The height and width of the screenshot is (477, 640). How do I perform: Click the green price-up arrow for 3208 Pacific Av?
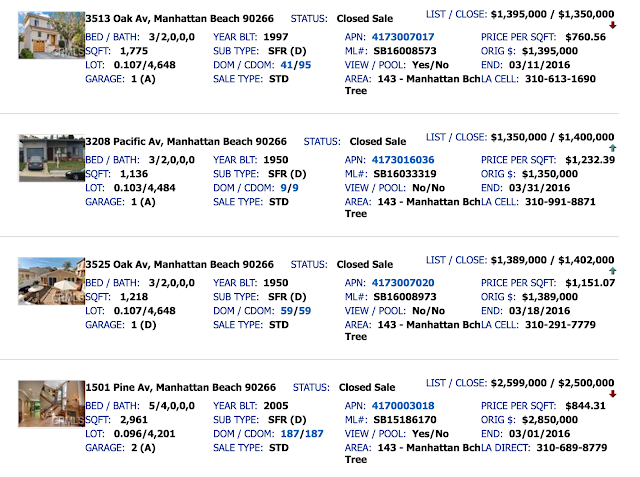coord(612,148)
